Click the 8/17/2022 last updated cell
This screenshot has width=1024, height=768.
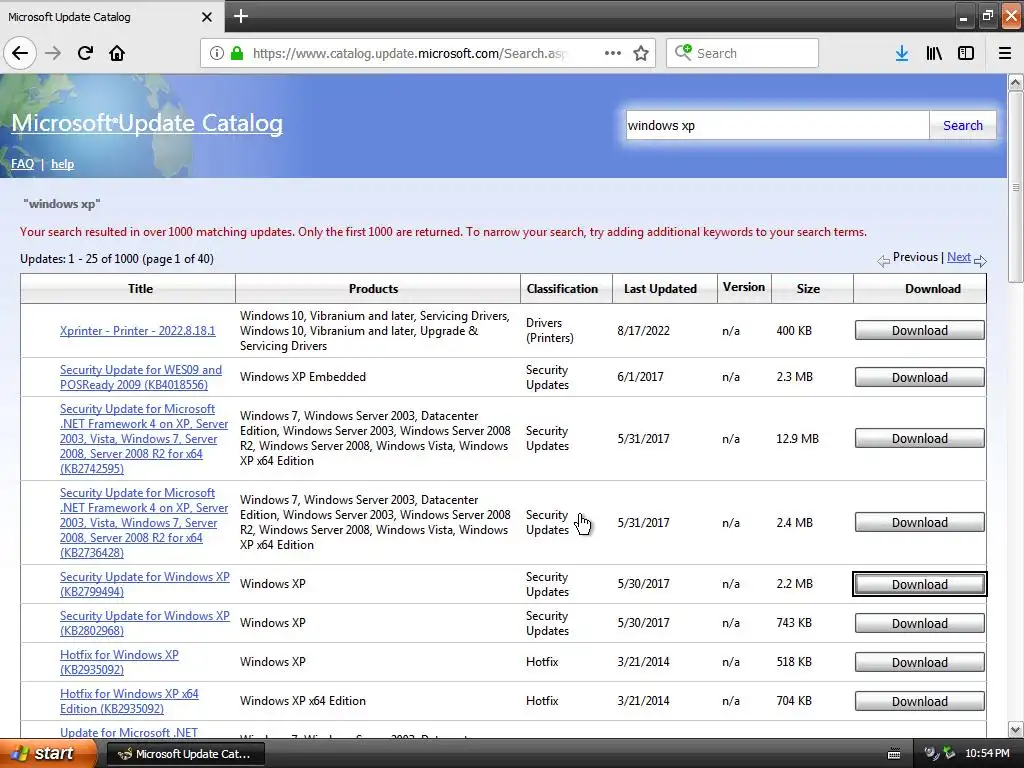[643, 330]
